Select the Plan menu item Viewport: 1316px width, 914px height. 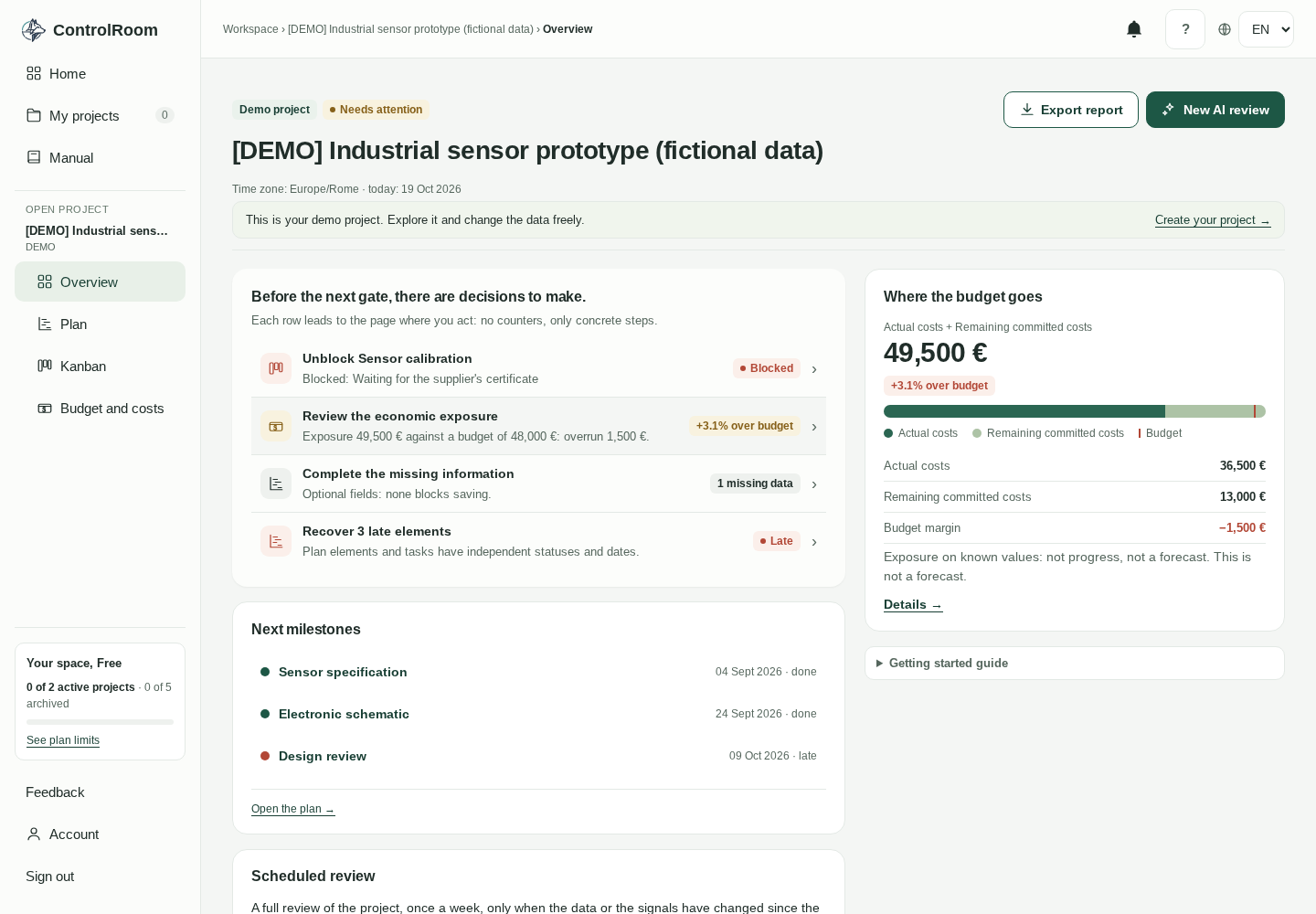pos(100,324)
